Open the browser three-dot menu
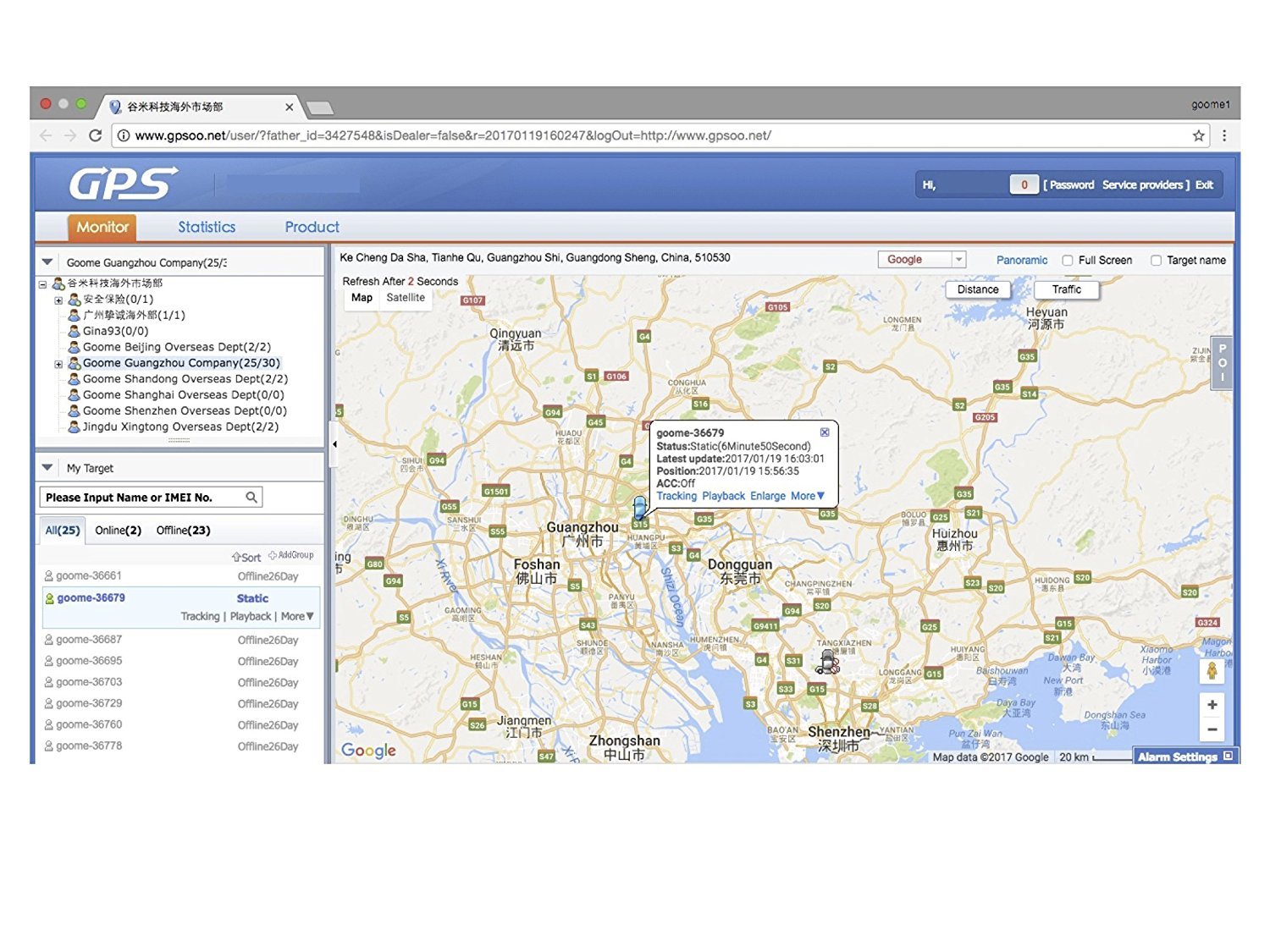The width and height of the screenshot is (1270, 952). [x=1224, y=135]
